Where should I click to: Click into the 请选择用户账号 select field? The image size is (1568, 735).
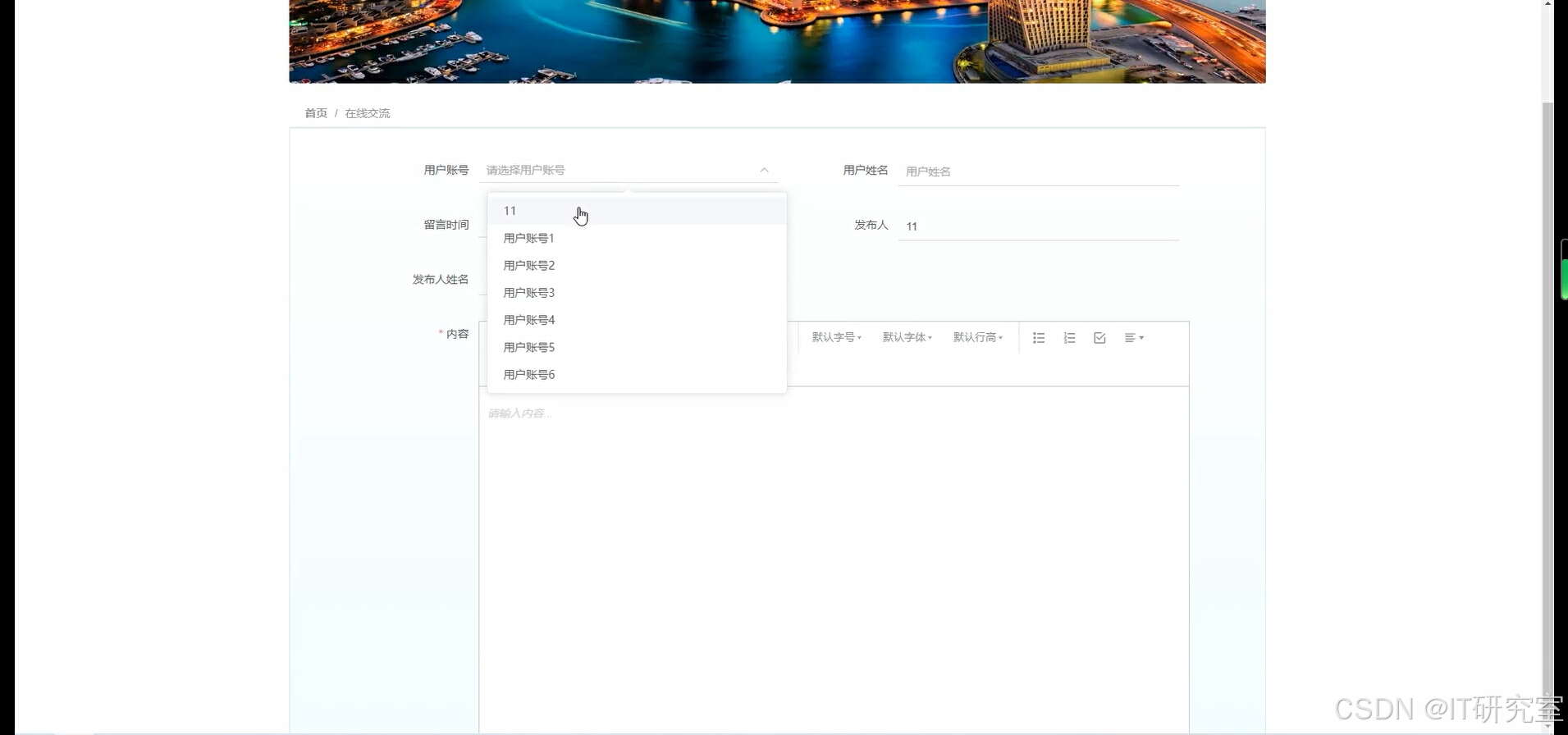(x=628, y=170)
